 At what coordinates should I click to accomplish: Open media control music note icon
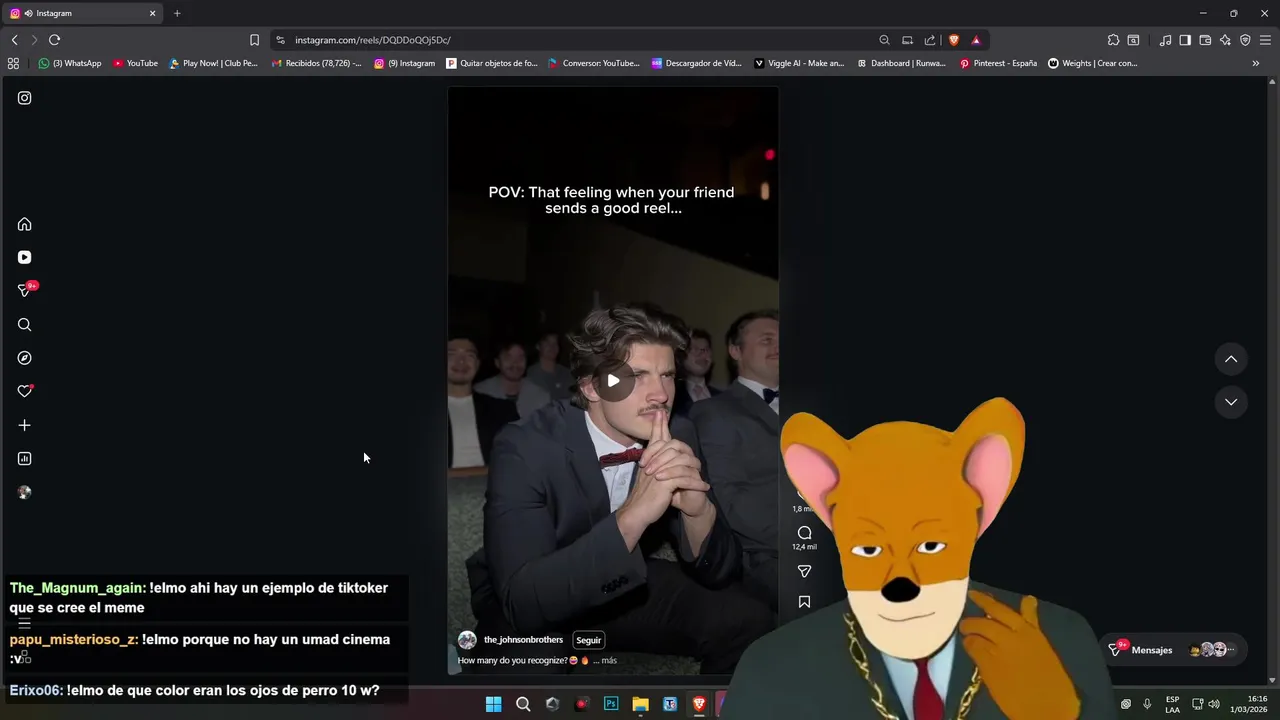[1165, 40]
